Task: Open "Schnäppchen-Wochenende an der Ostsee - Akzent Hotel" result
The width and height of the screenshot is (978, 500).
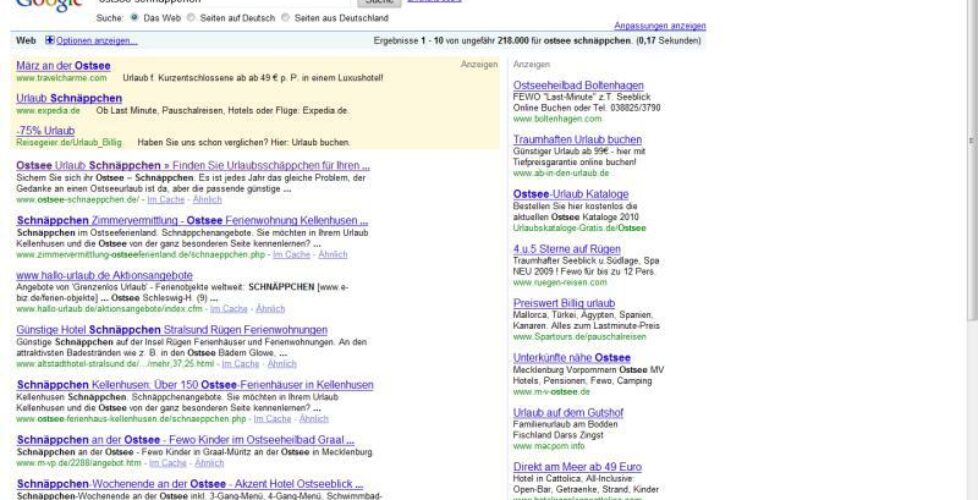Action: 190,484
